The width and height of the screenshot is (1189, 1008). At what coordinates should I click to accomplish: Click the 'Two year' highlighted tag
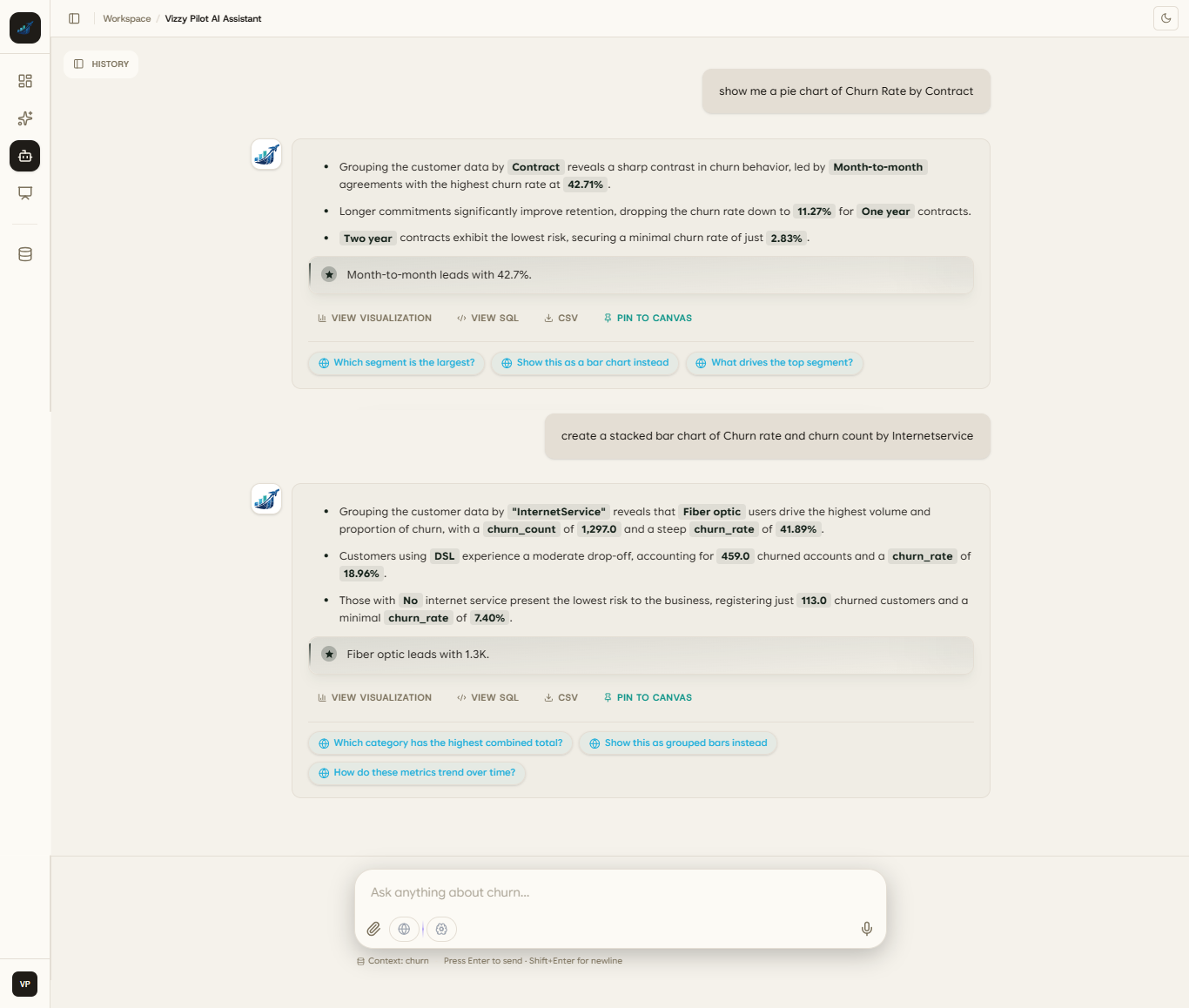pyautogui.click(x=368, y=239)
